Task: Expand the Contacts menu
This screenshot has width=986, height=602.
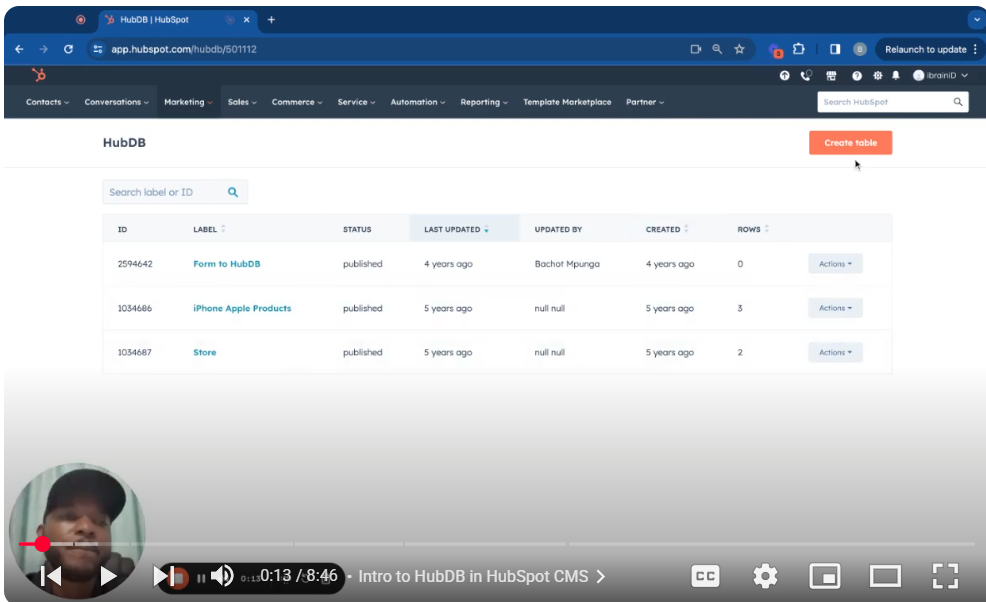Action: 47,102
